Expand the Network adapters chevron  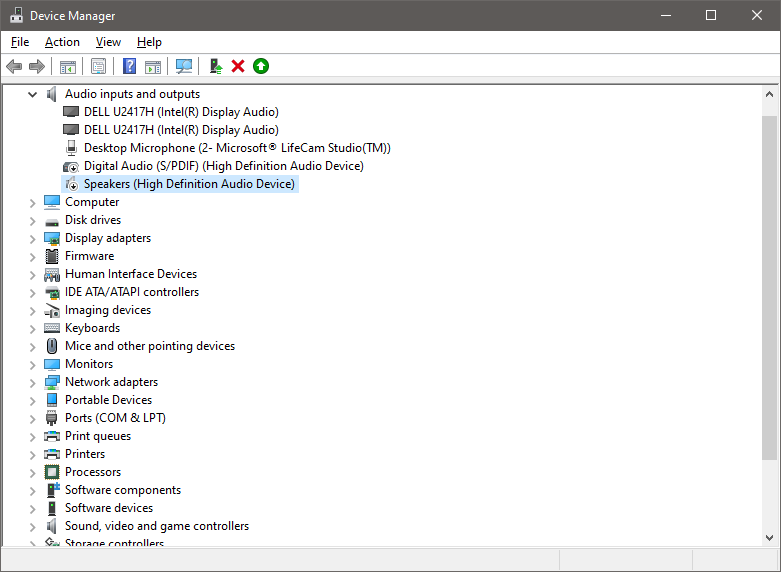[x=32, y=383]
